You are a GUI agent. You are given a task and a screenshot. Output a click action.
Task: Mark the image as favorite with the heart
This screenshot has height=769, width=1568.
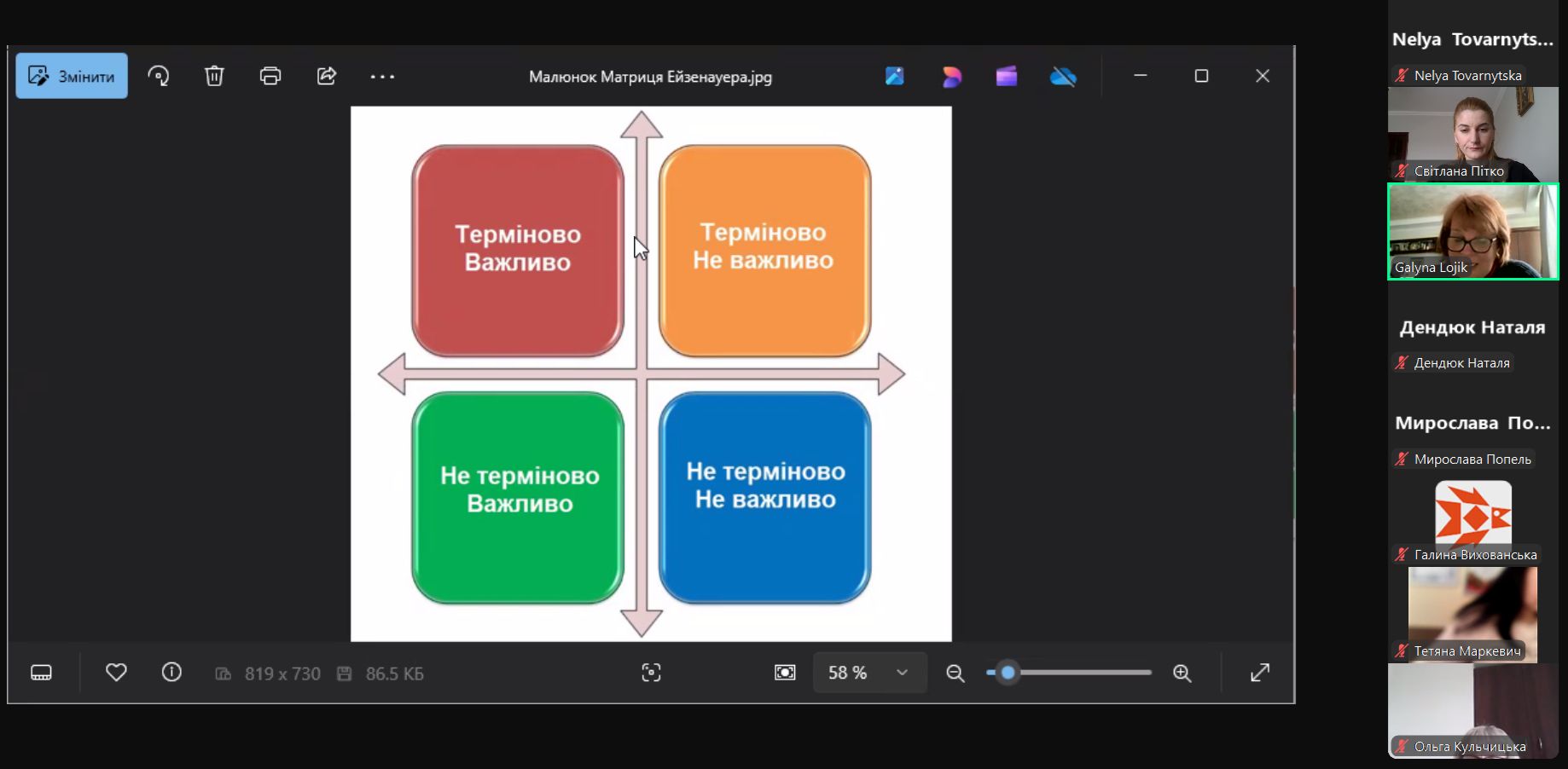click(x=116, y=673)
